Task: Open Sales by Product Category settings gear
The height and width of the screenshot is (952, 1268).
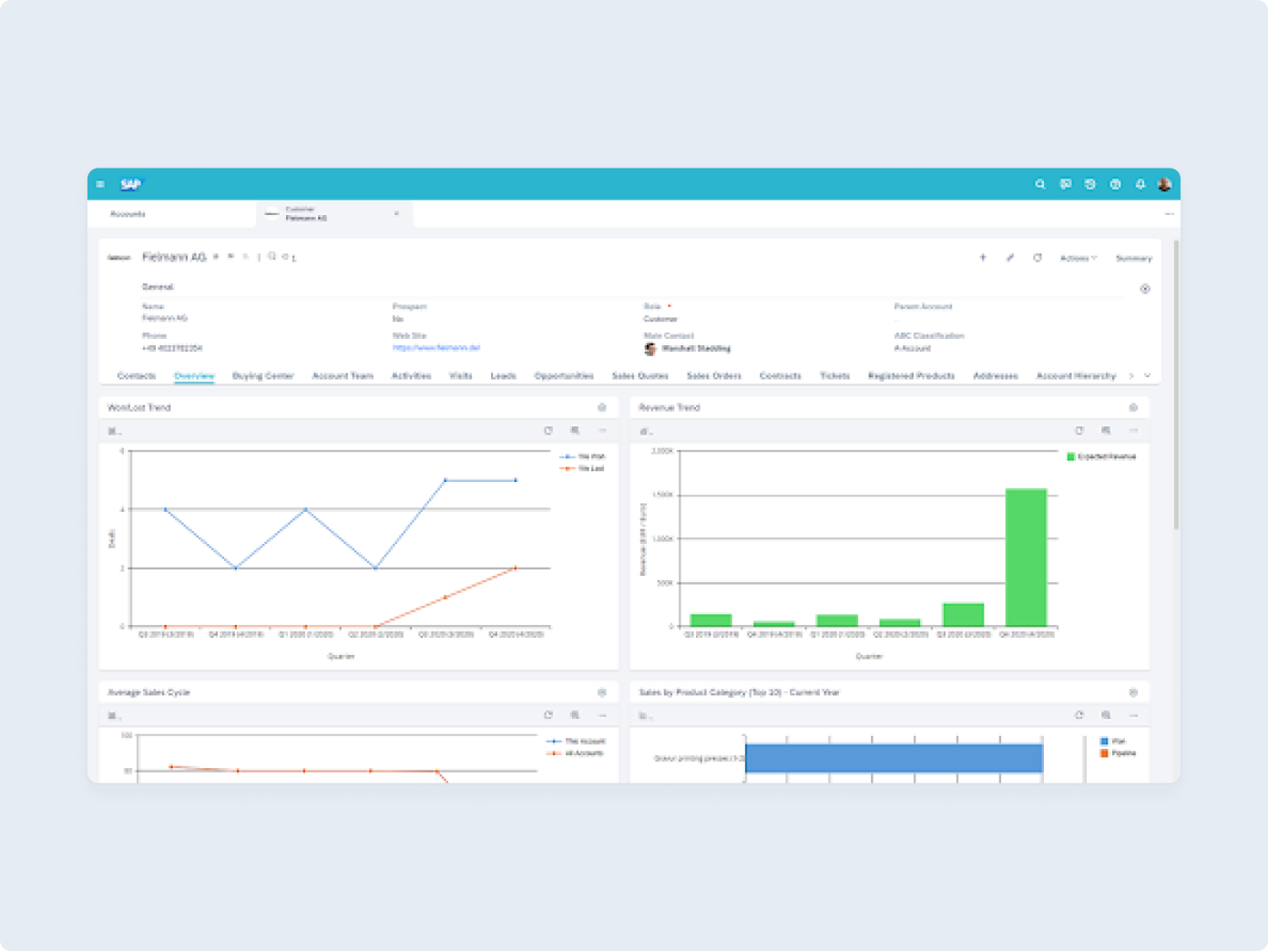Action: pos(1133,692)
